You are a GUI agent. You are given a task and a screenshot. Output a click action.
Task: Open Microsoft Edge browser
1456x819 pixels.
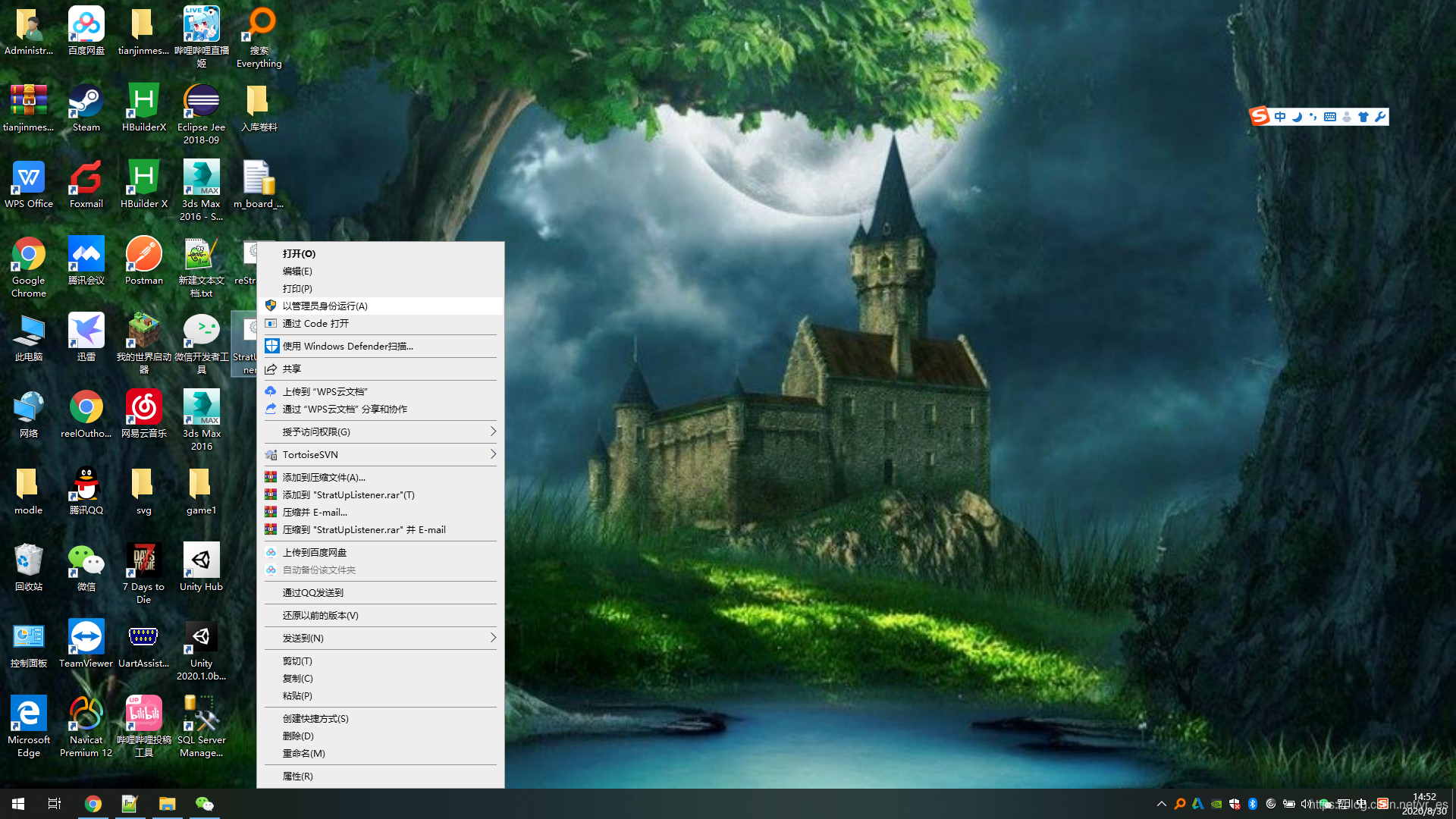(x=29, y=718)
